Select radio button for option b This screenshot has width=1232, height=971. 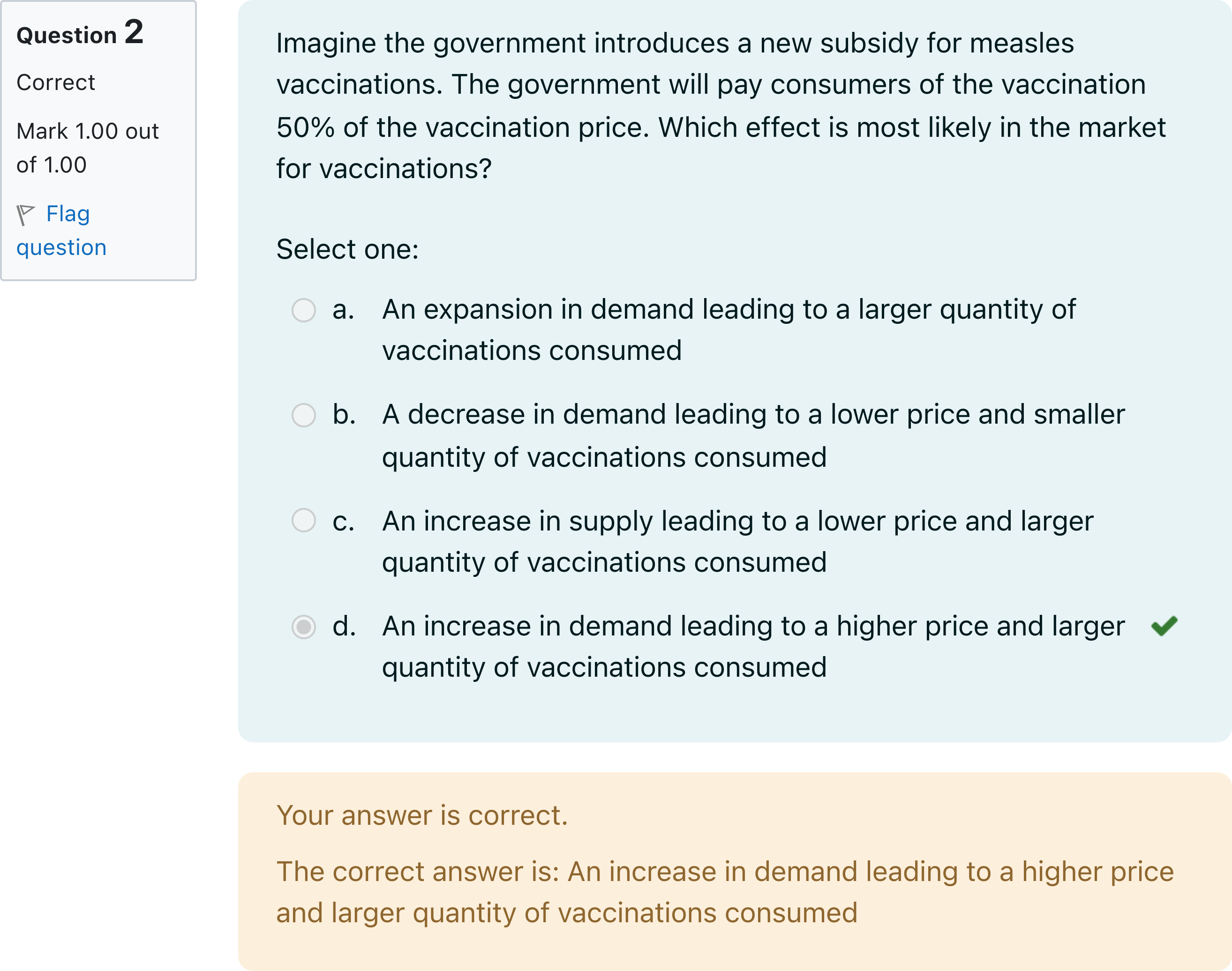point(304,415)
